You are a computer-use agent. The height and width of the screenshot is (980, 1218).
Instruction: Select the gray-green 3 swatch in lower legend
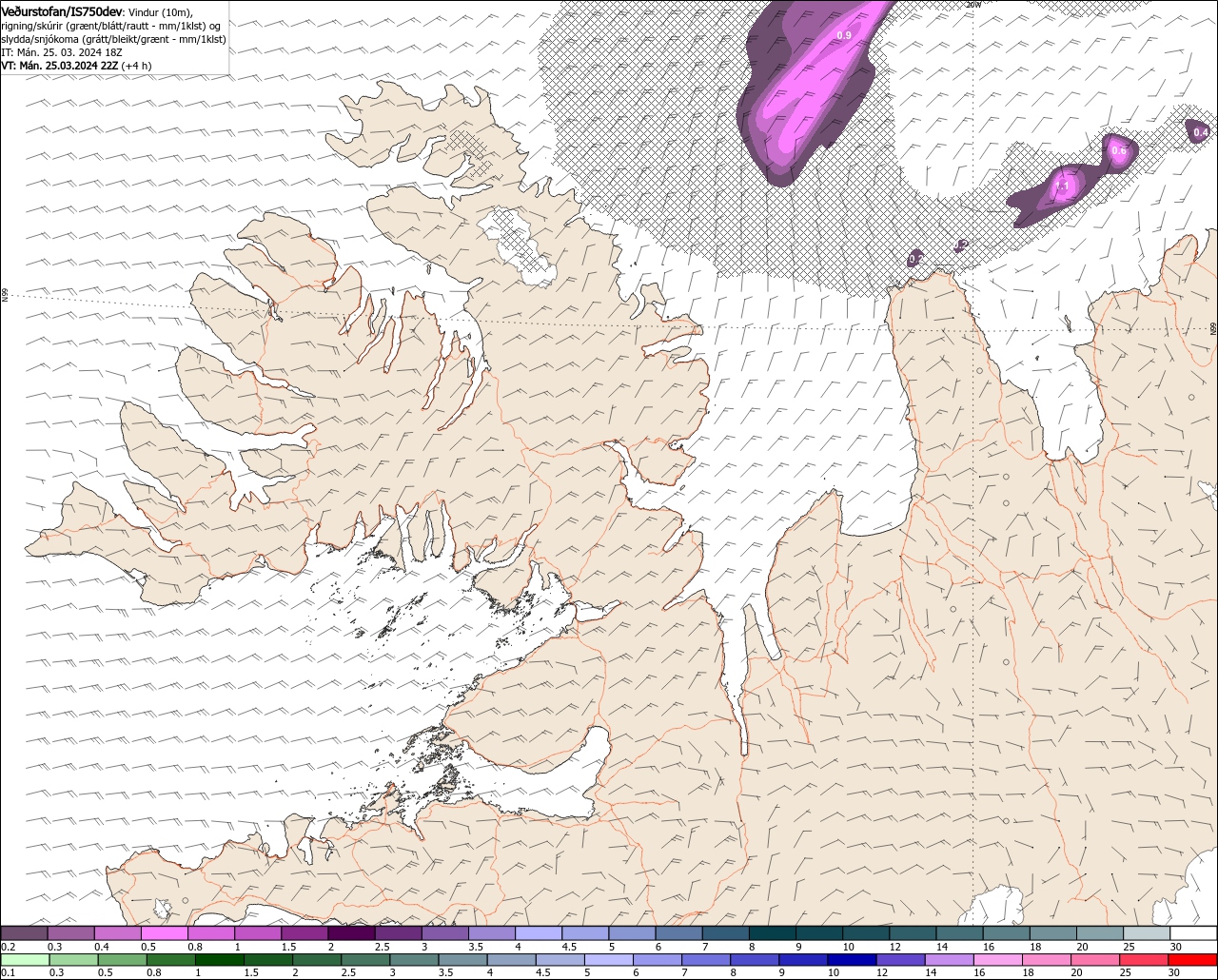415,960
